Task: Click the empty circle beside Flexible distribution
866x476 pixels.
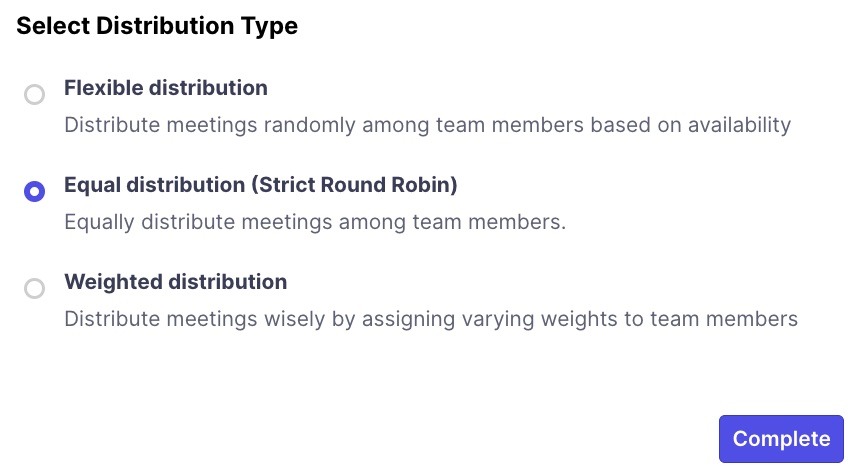Action: pyautogui.click(x=34, y=95)
